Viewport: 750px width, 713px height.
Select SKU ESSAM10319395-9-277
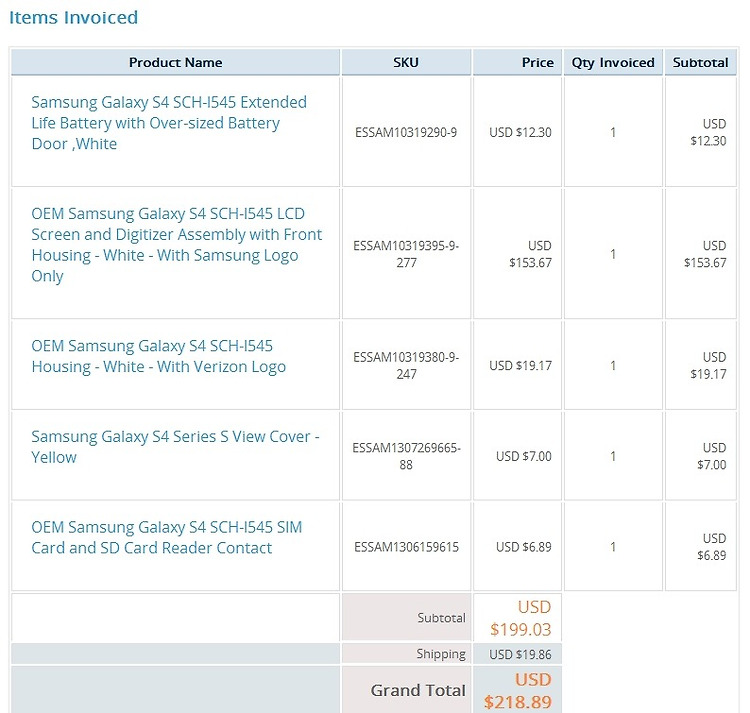[406, 254]
